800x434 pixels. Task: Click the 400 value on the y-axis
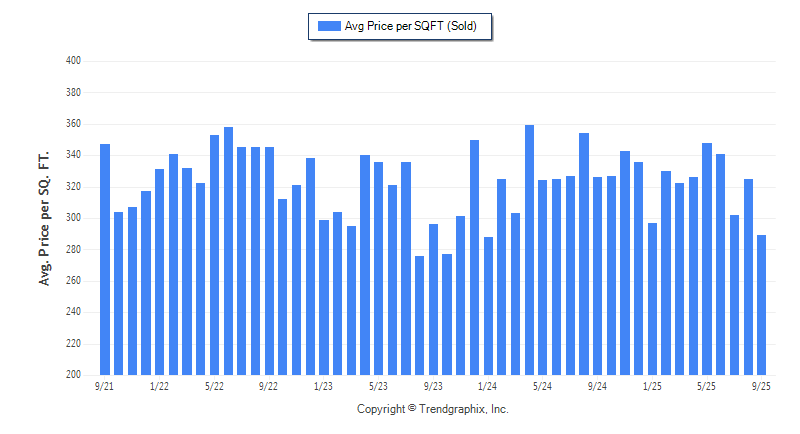point(72,61)
